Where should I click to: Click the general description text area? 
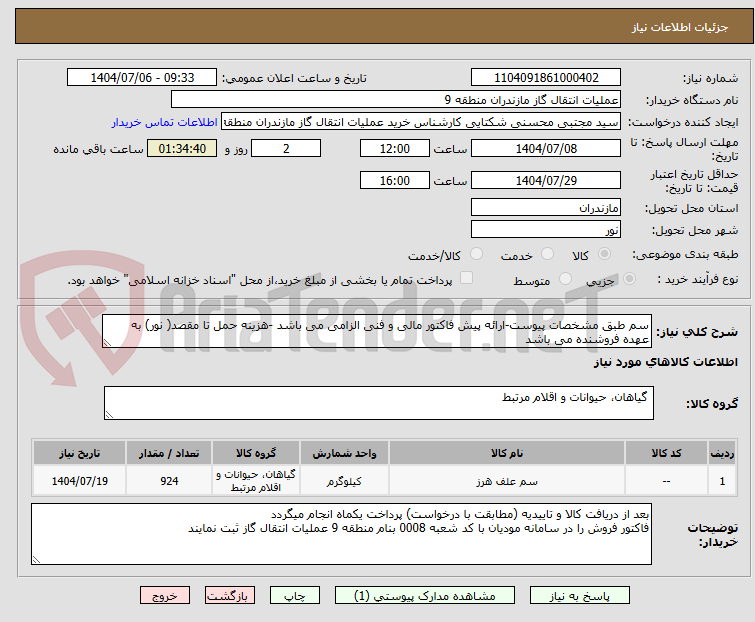pyautogui.click(x=377, y=331)
